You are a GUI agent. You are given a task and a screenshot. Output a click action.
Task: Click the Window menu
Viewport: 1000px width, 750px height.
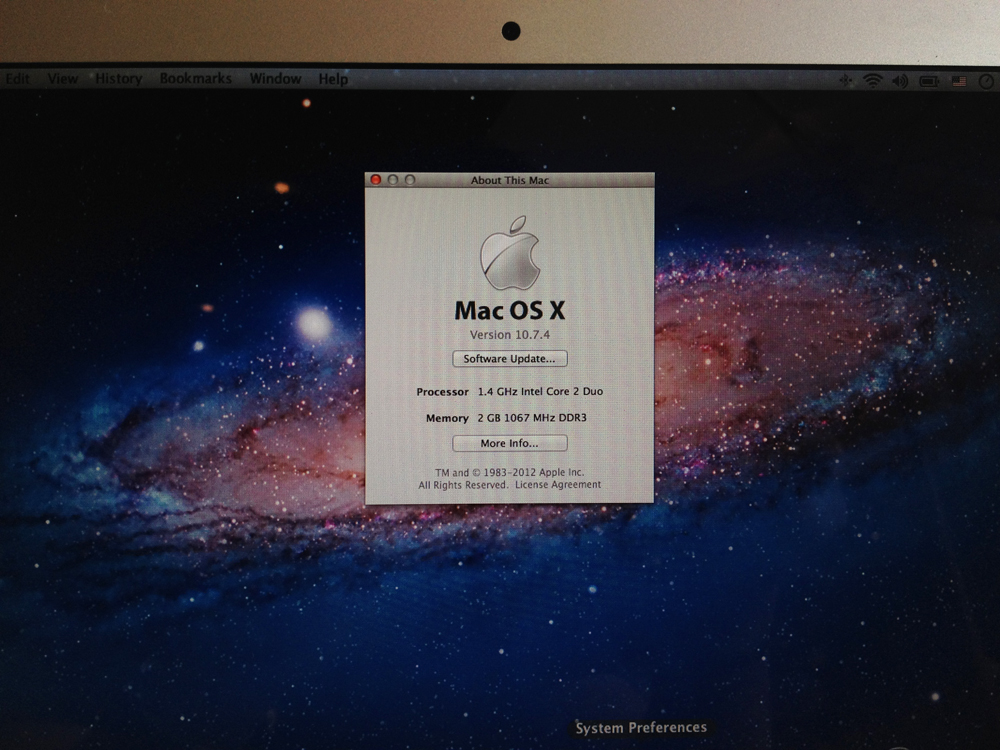click(275, 78)
